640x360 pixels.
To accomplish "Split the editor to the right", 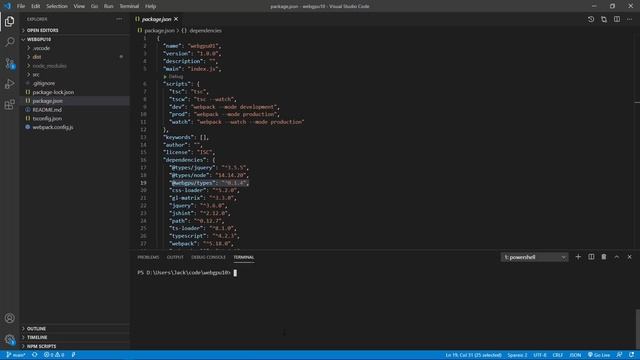I will [x=617, y=19].
